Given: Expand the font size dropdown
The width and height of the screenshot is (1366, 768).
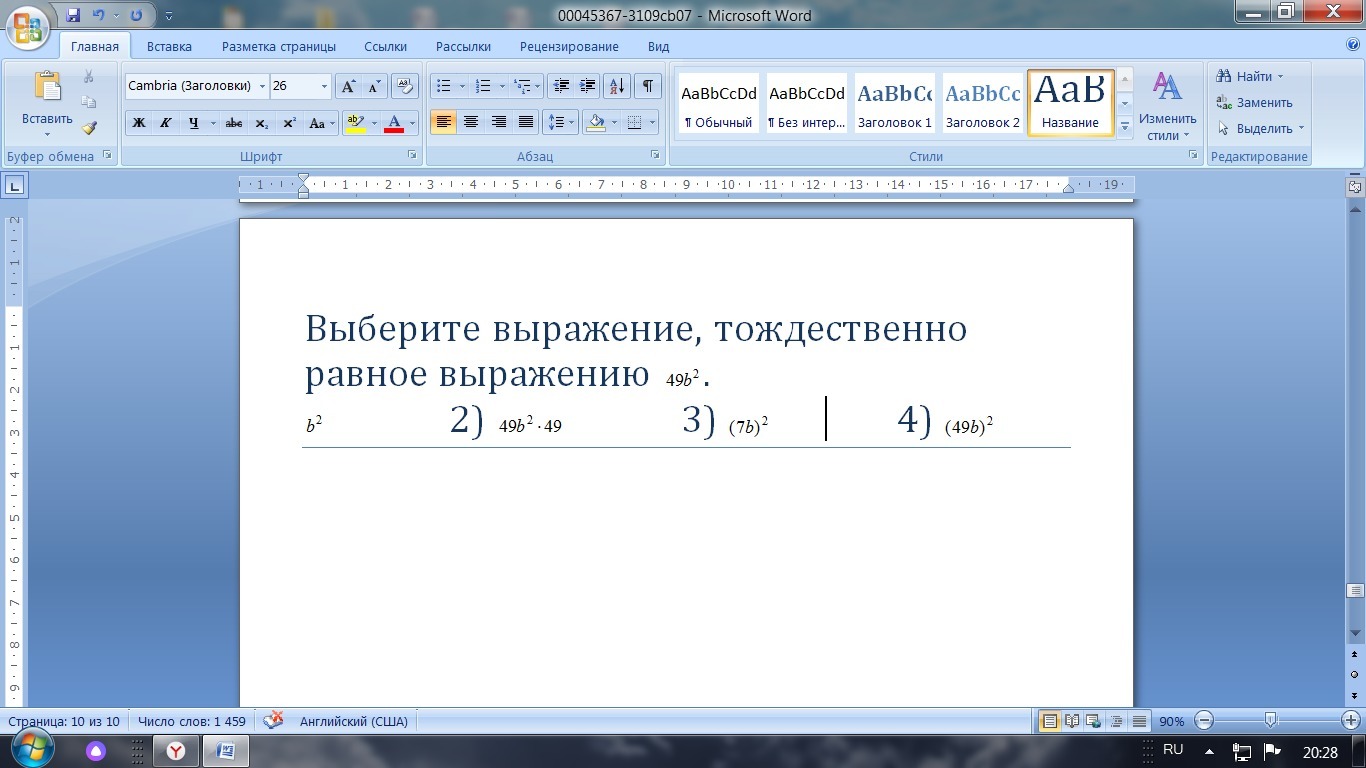Looking at the screenshot, I should click(324, 86).
